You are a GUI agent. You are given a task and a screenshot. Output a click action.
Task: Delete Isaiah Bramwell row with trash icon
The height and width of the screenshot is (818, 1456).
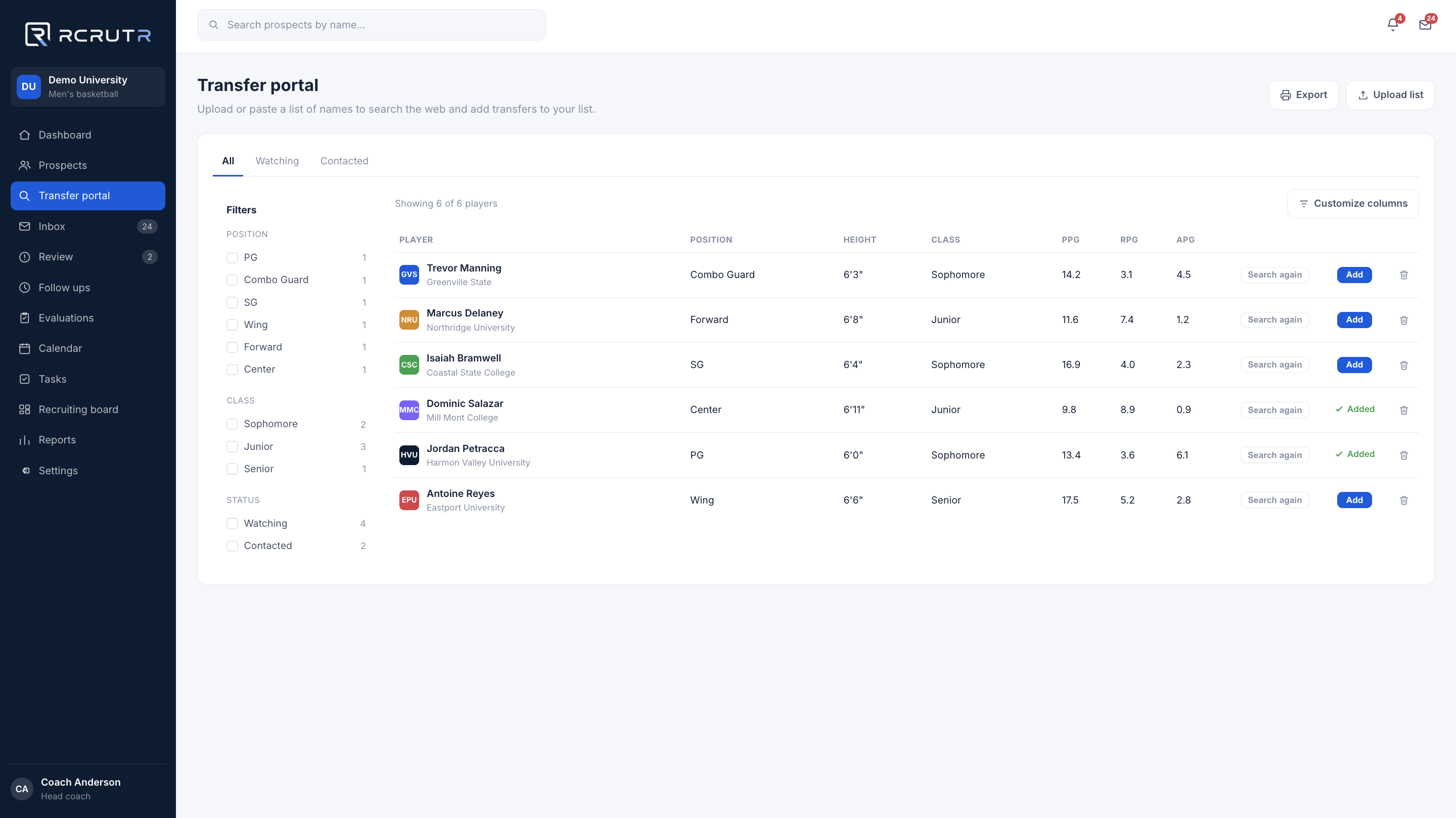(1403, 365)
